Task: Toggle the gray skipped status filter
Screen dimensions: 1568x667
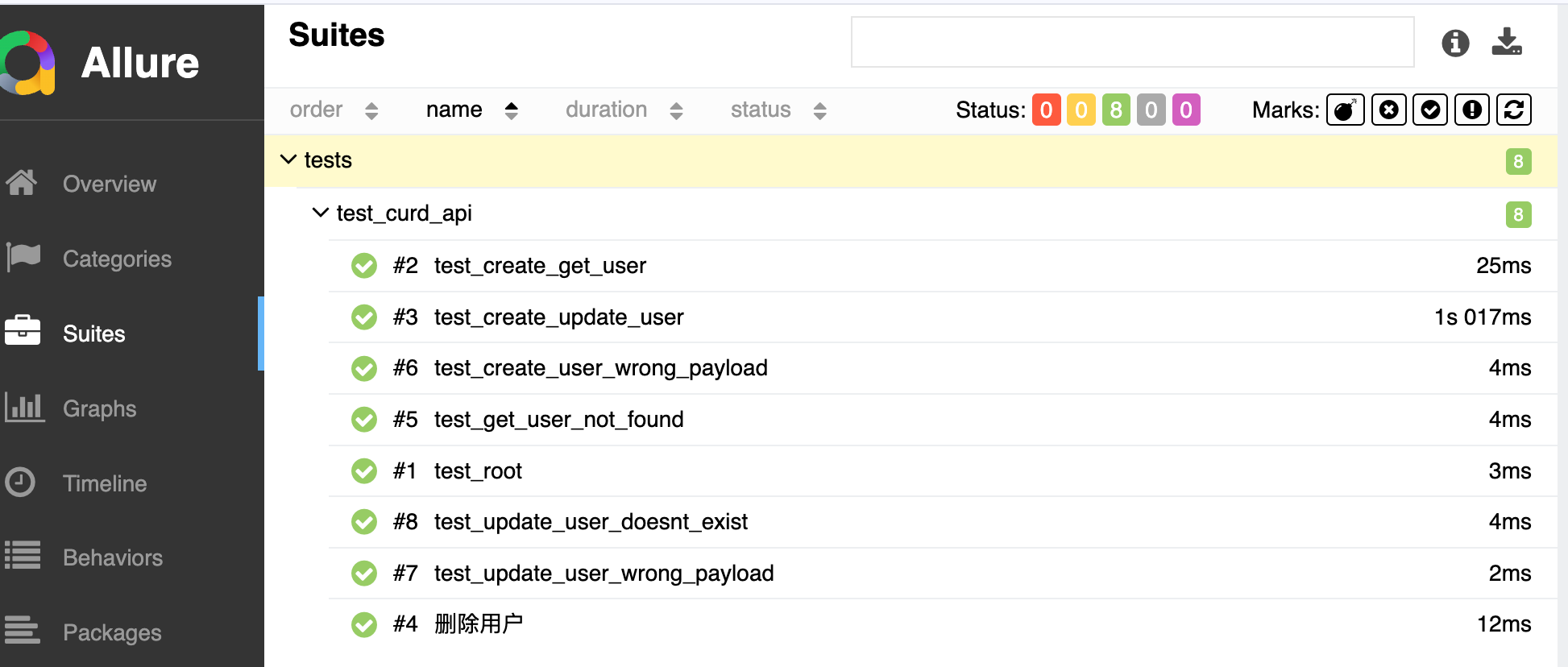Action: (1151, 110)
